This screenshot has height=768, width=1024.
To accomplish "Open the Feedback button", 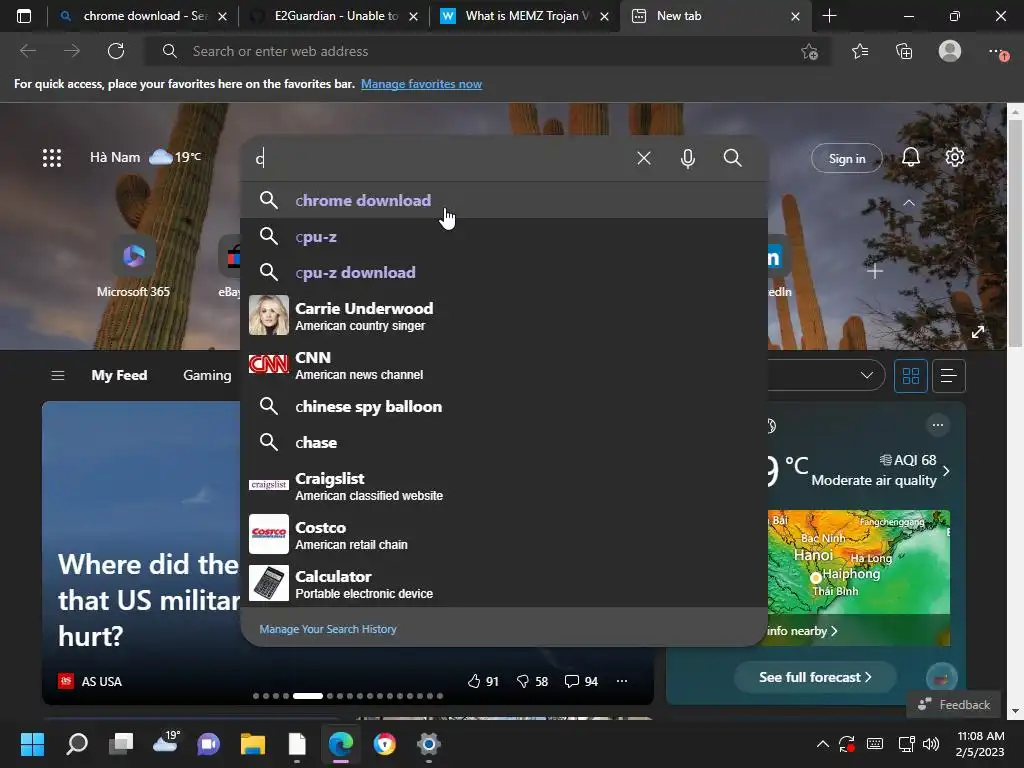I will click(953, 705).
